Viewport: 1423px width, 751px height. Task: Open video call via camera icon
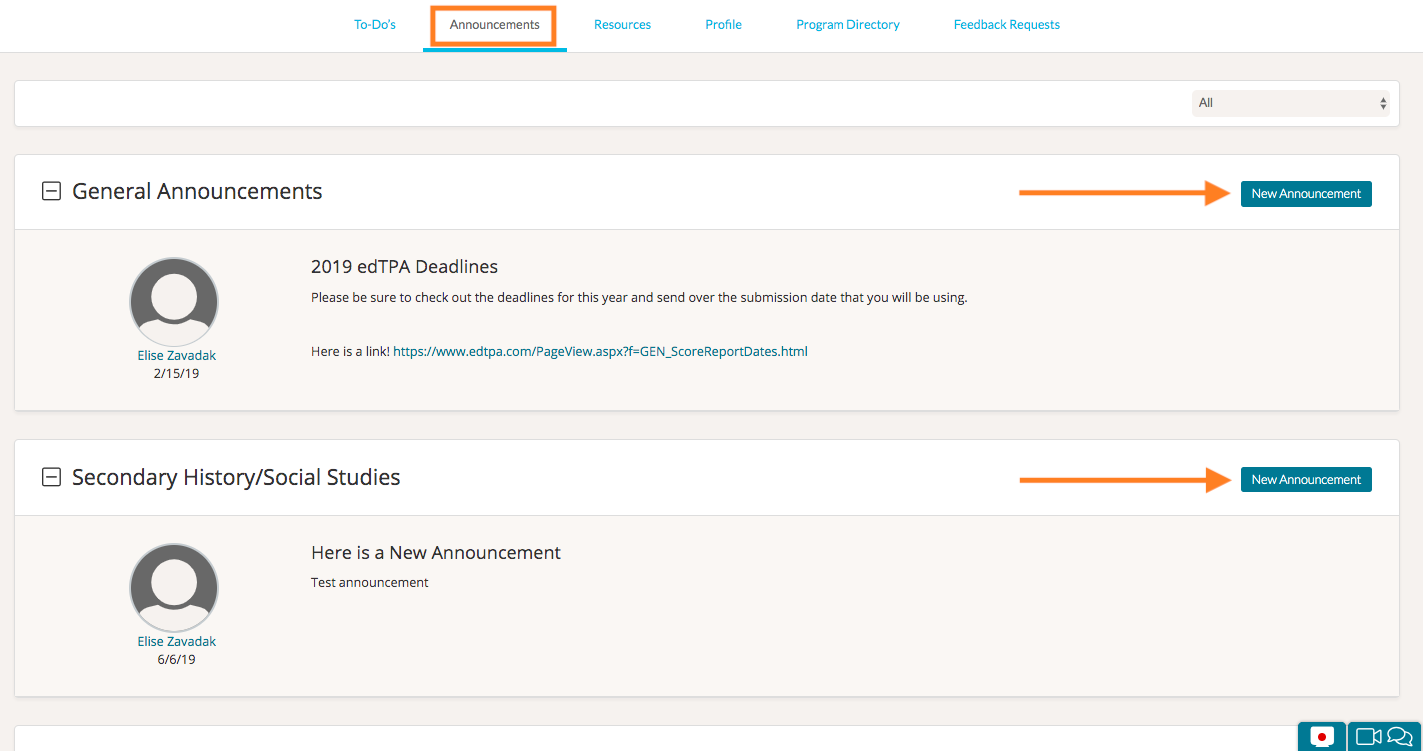coord(1367,737)
